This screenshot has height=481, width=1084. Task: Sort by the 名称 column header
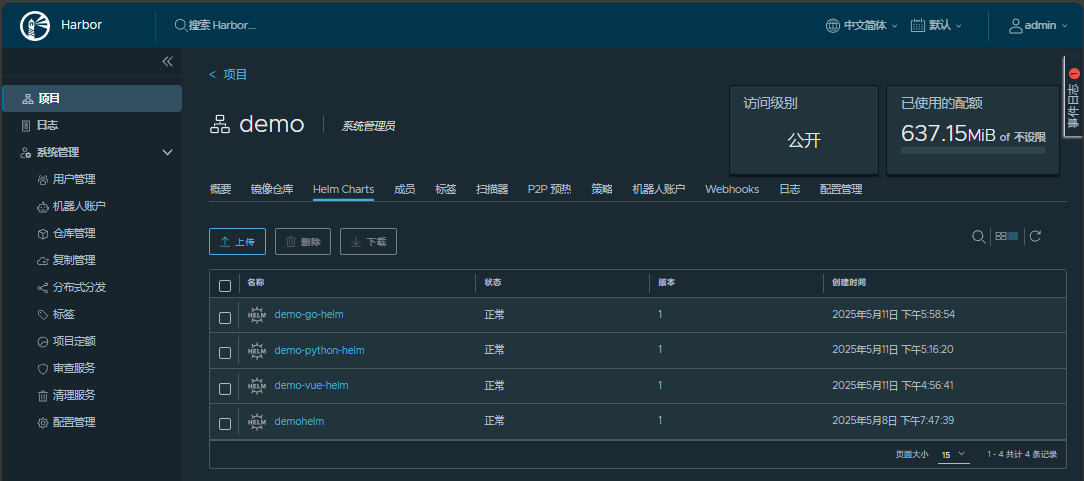(256, 283)
